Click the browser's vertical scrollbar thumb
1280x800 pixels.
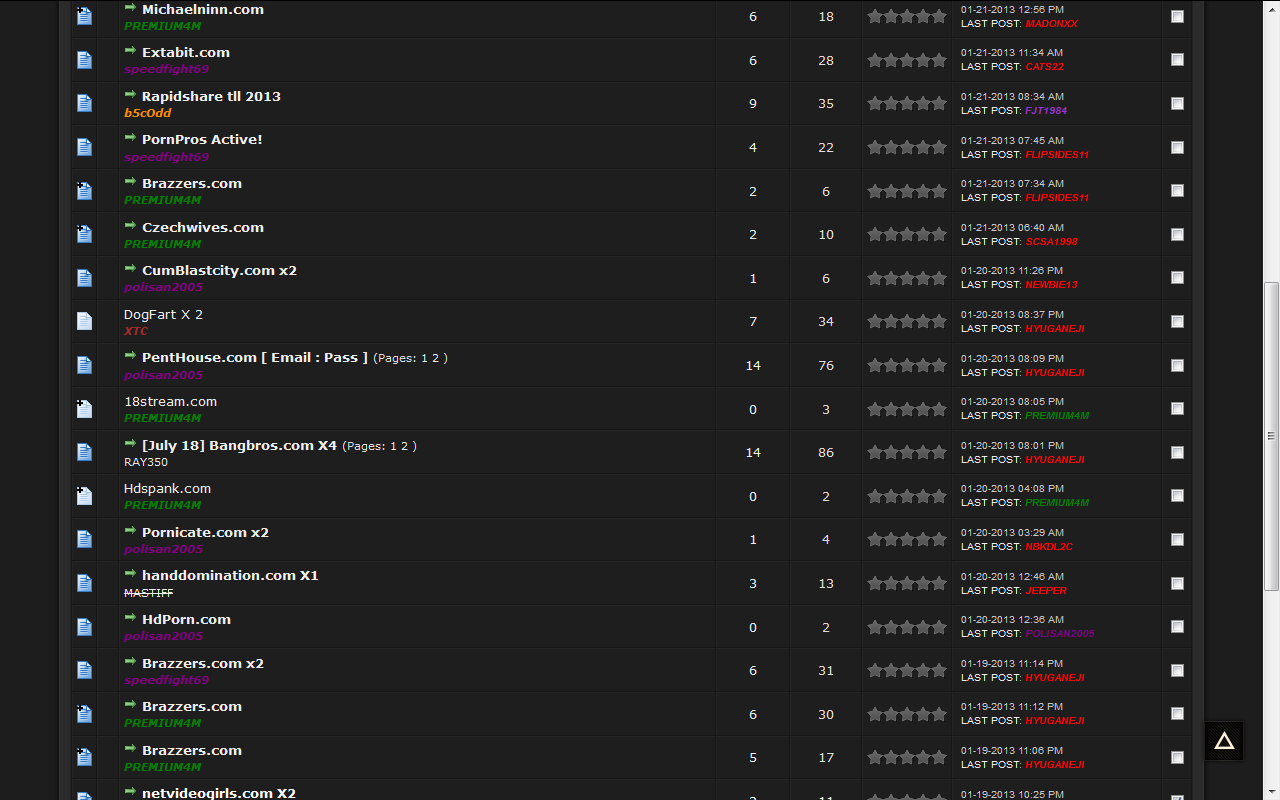(1271, 436)
